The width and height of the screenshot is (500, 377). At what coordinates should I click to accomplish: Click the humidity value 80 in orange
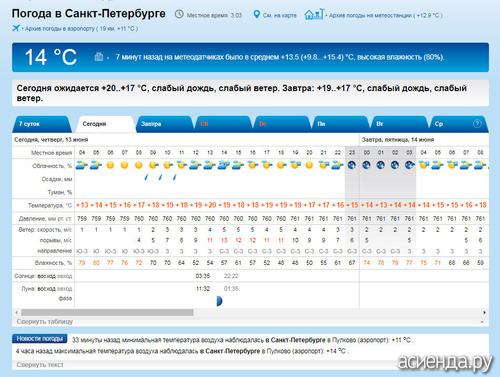point(96,263)
